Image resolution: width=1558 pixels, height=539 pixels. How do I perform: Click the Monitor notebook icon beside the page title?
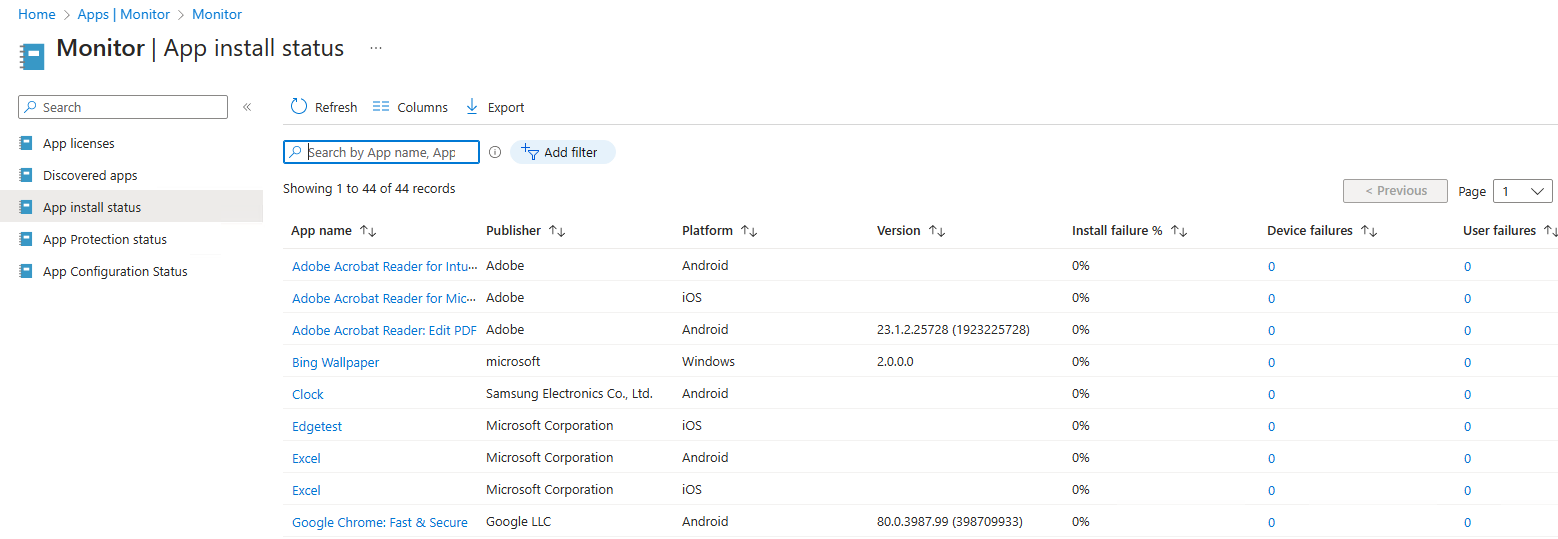click(x=32, y=56)
